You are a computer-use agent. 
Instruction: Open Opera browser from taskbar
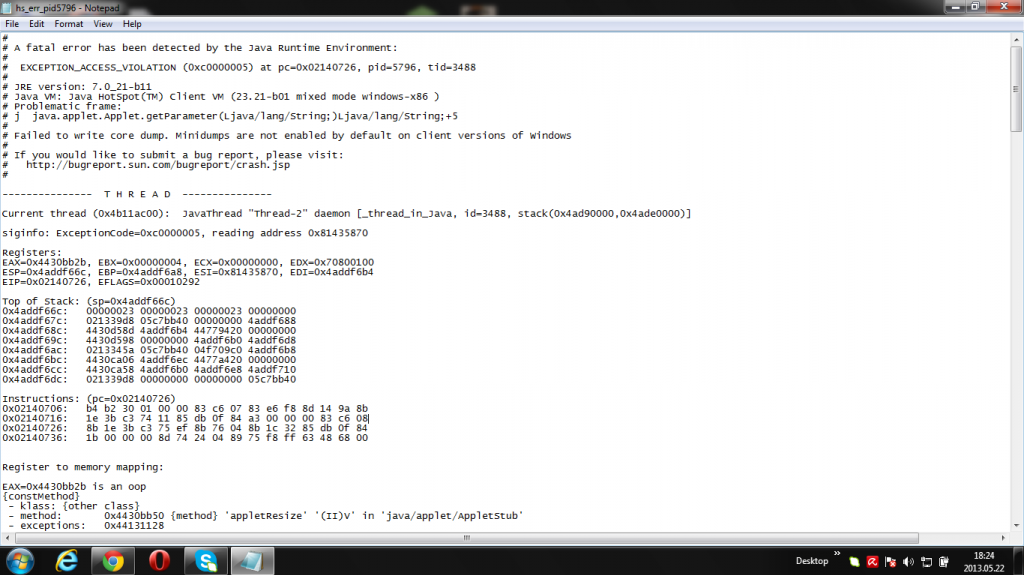159,561
